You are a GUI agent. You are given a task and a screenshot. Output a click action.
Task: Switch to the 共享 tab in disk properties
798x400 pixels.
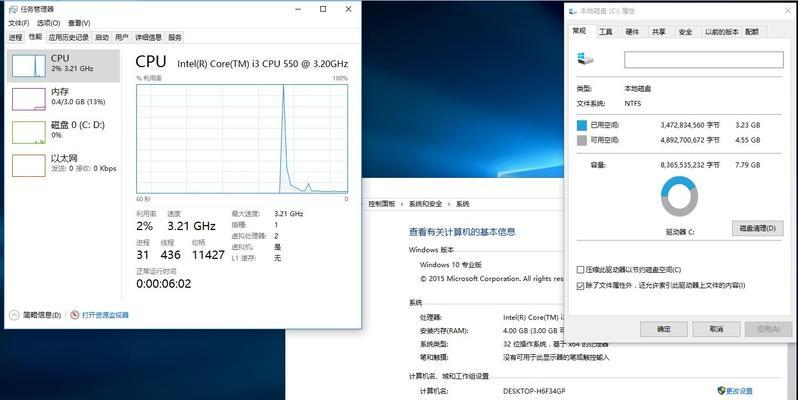(x=659, y=32)
